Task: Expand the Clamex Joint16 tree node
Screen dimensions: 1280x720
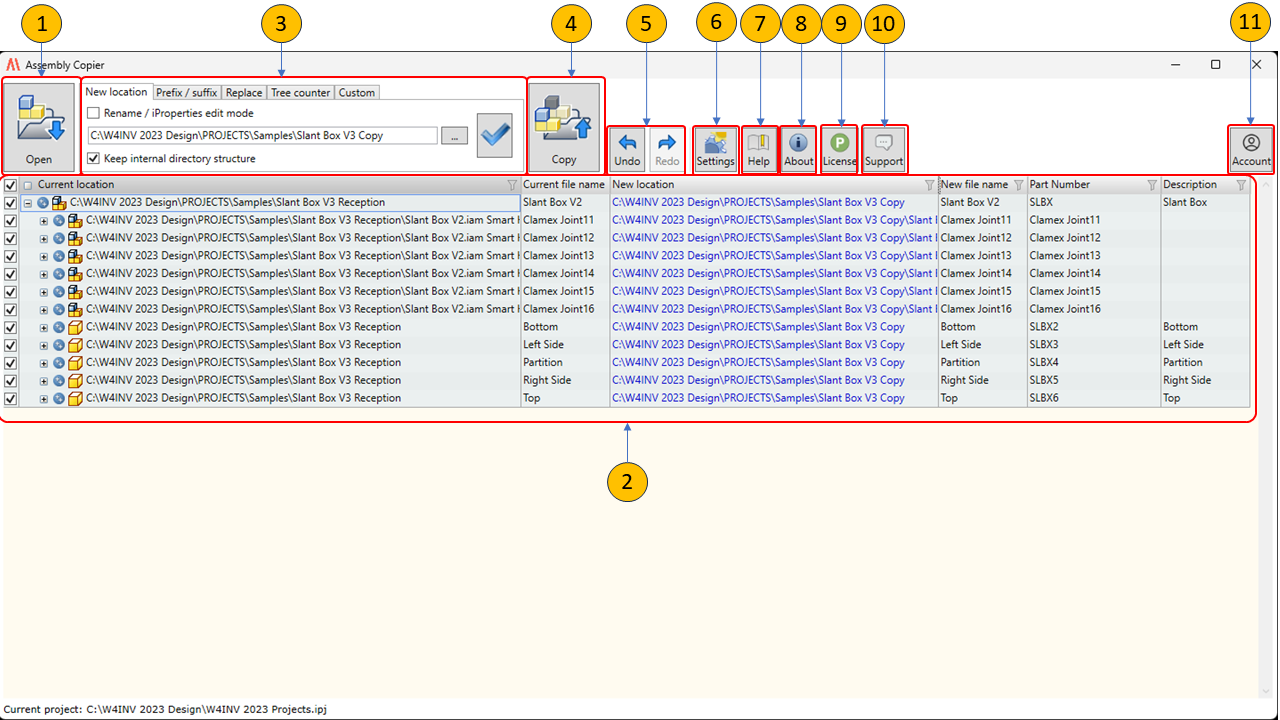Action: [44, 310]
